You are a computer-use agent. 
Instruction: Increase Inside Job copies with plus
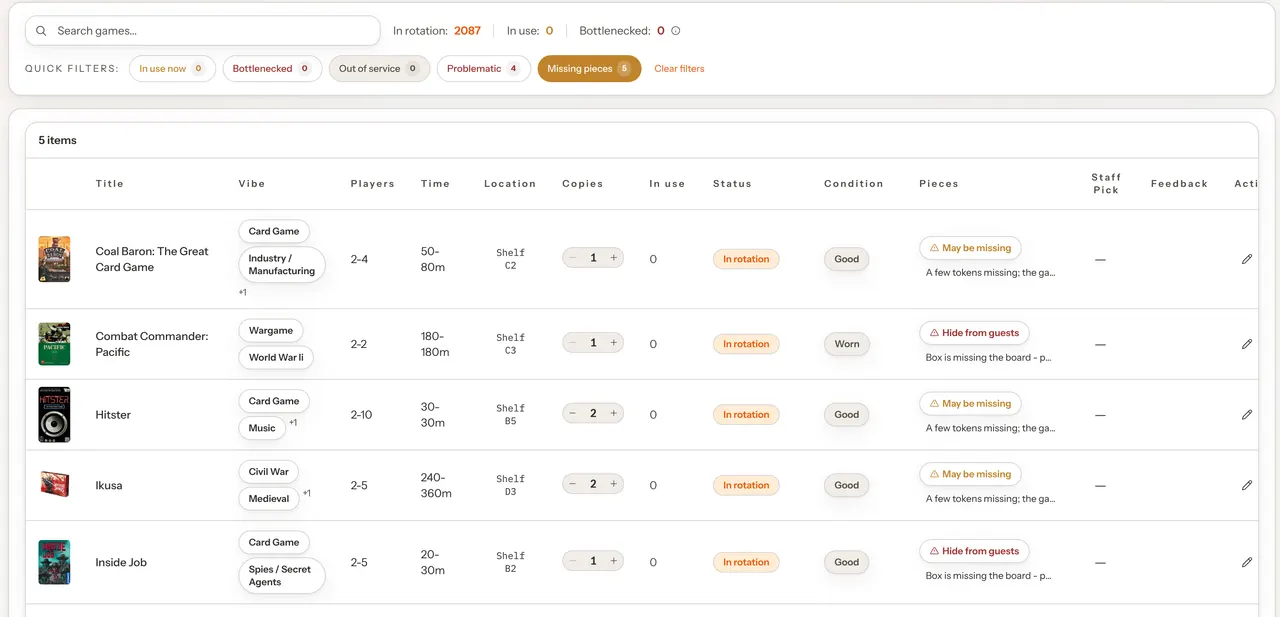pyautogui.click(x=614, y=561)
